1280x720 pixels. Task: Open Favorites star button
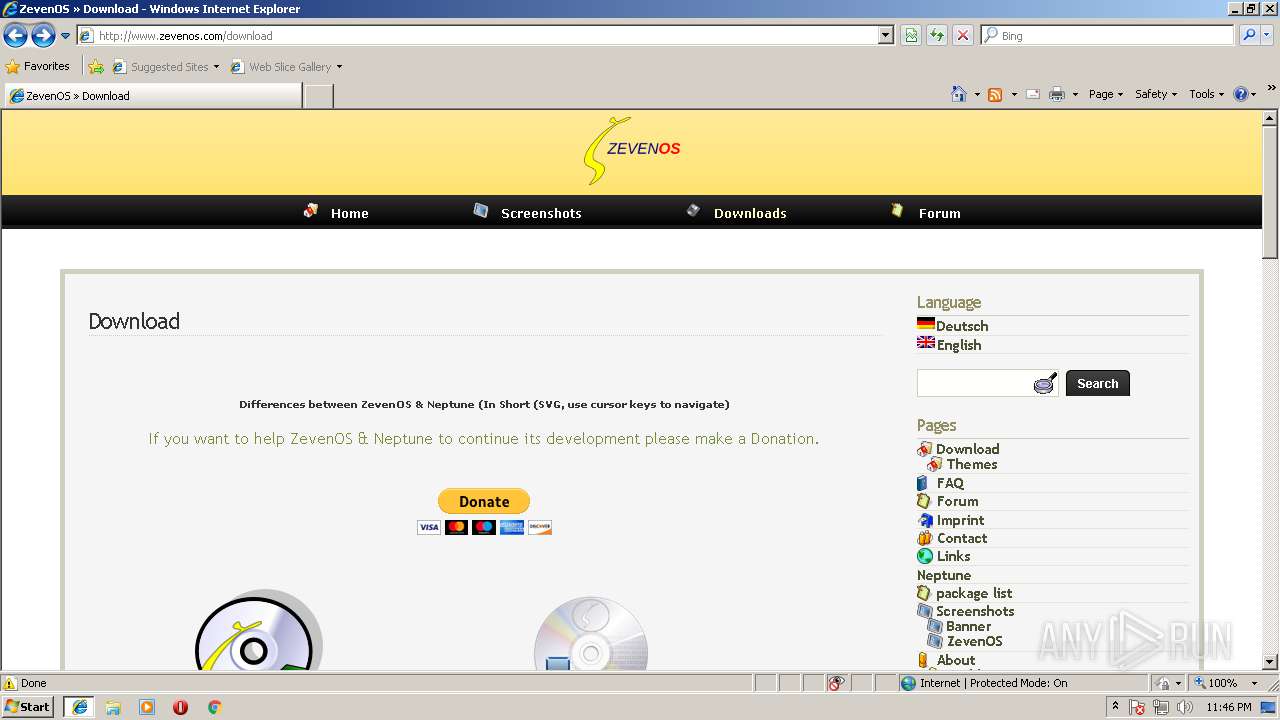pyautogui.click(x=38, y=67)
